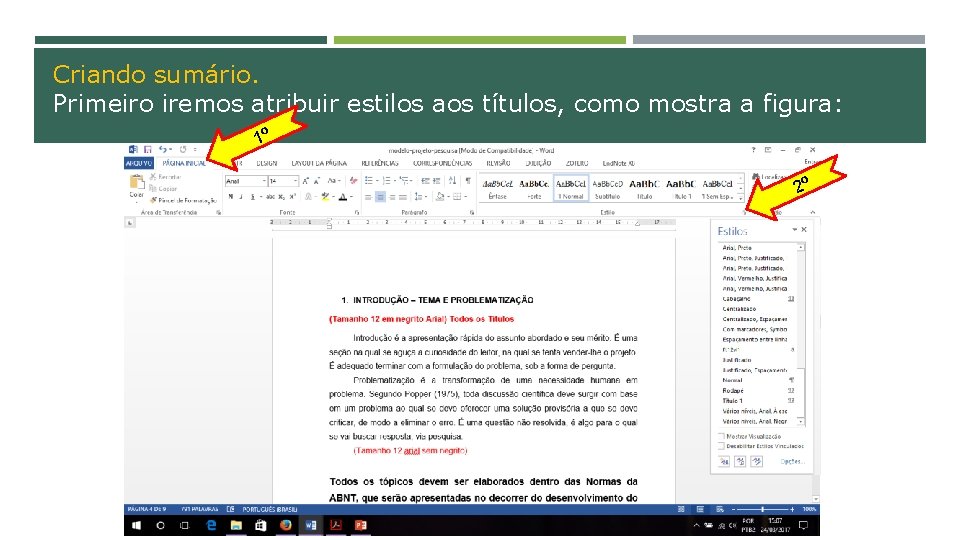Click the subscript x₂ icon
This screenshot has height=540, width=960.
click(x=282, y=197)
